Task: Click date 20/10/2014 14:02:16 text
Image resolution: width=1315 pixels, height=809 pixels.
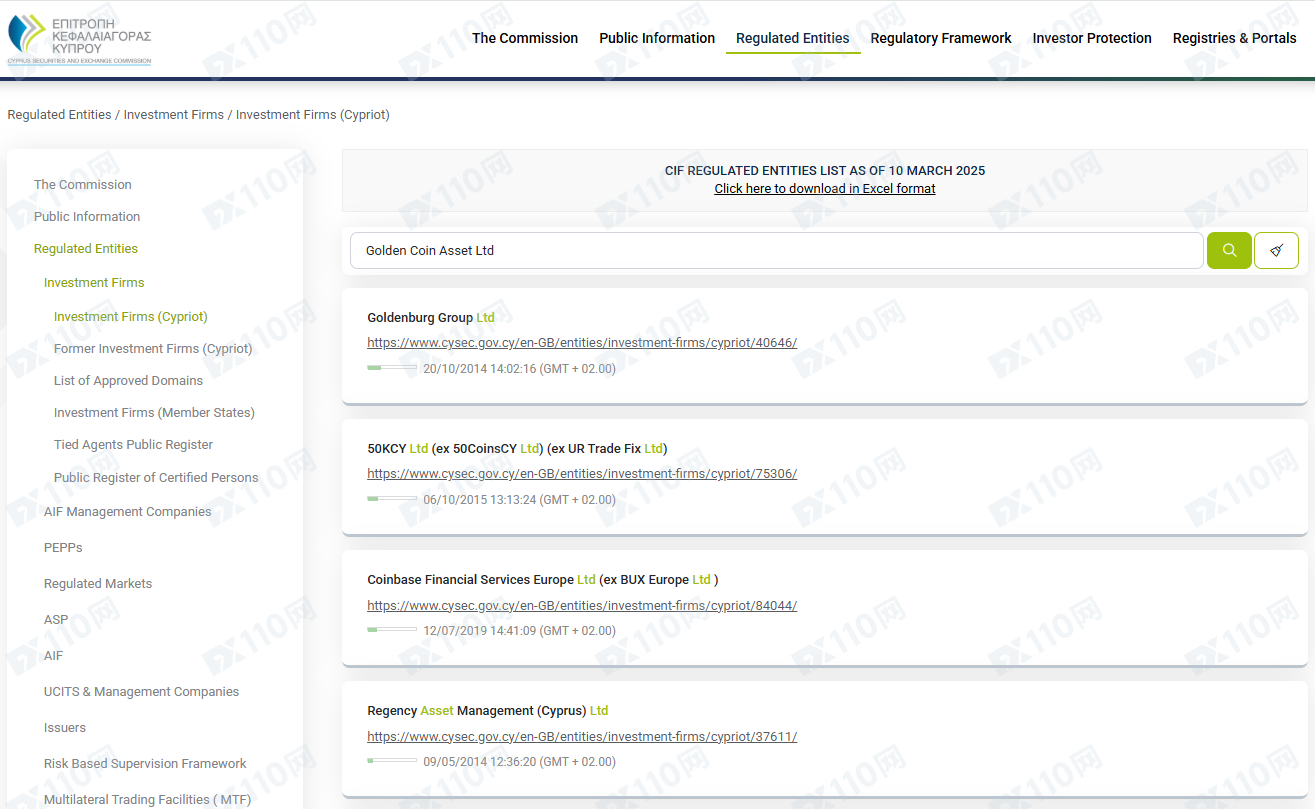Action: (519, 369)
